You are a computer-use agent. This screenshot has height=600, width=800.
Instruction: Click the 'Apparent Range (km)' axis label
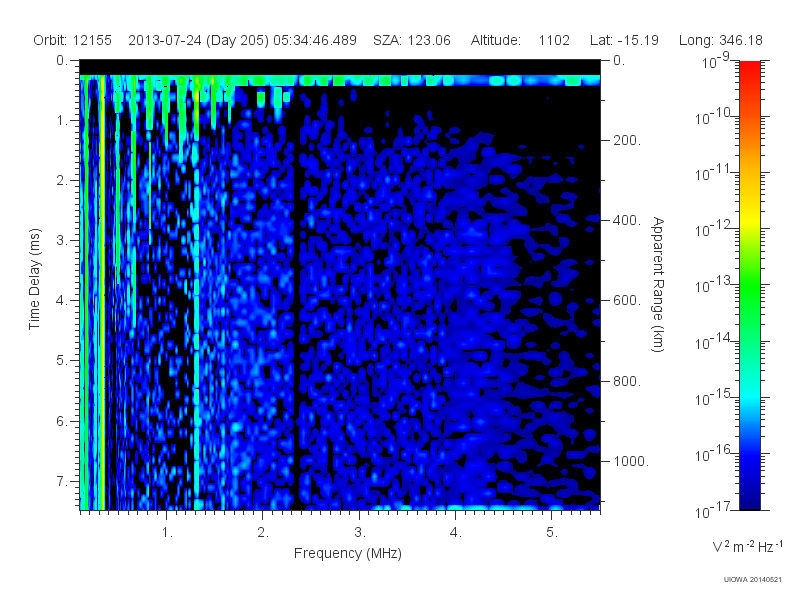658,285
